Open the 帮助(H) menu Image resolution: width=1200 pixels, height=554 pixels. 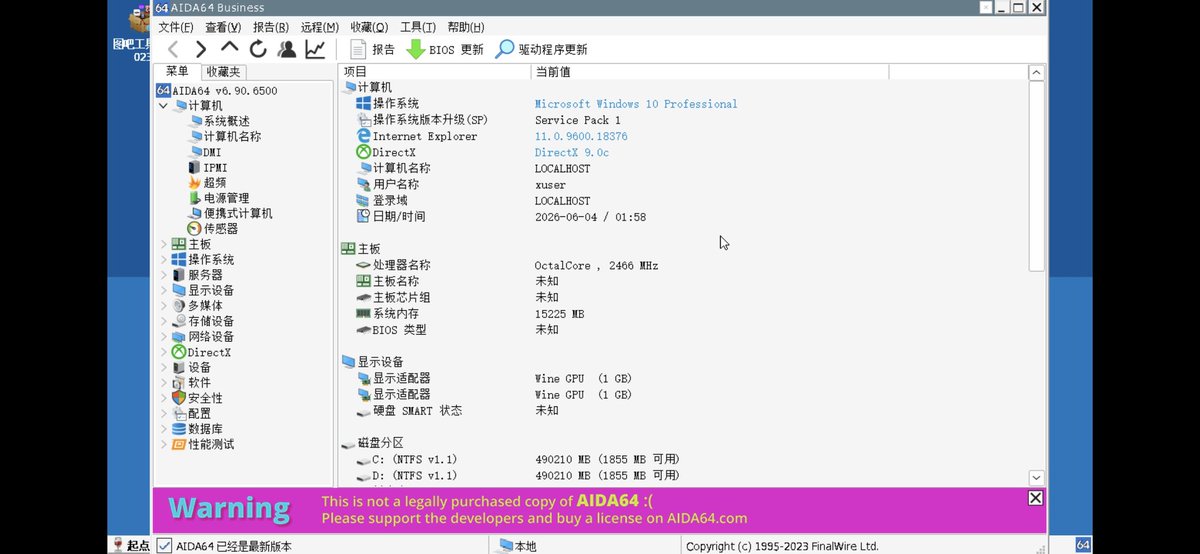(466, 27)
